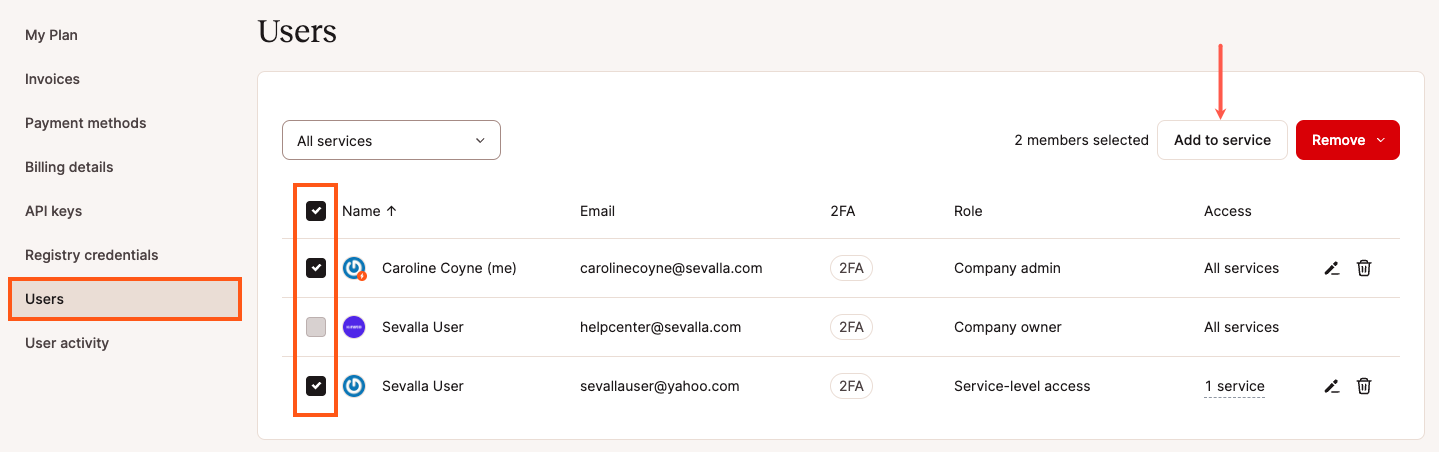Go to API keys in sidebar
The image size is (1439, 452).
coord(53,211)
